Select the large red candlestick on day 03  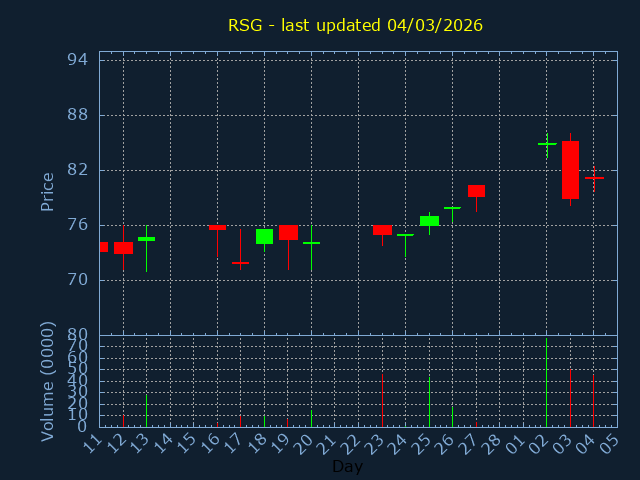click(570, 170)
